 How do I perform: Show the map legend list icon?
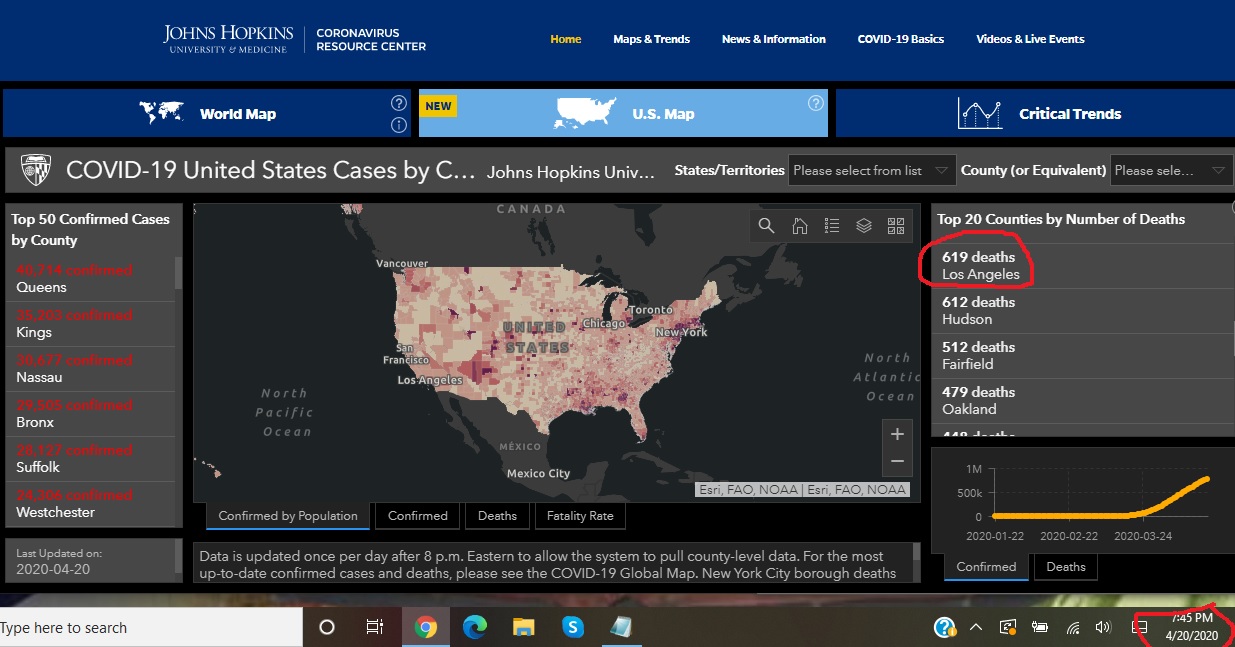point(831,226)
